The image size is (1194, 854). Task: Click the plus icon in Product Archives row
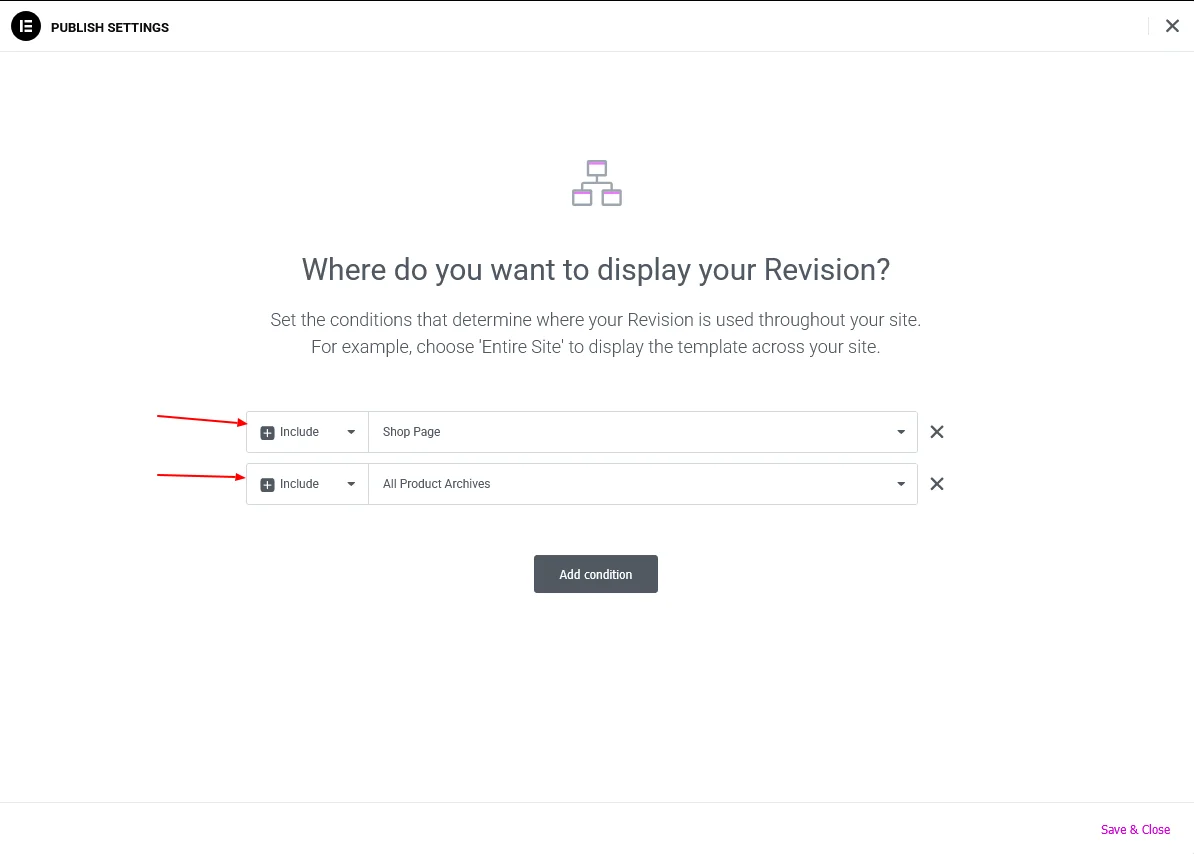267,485
